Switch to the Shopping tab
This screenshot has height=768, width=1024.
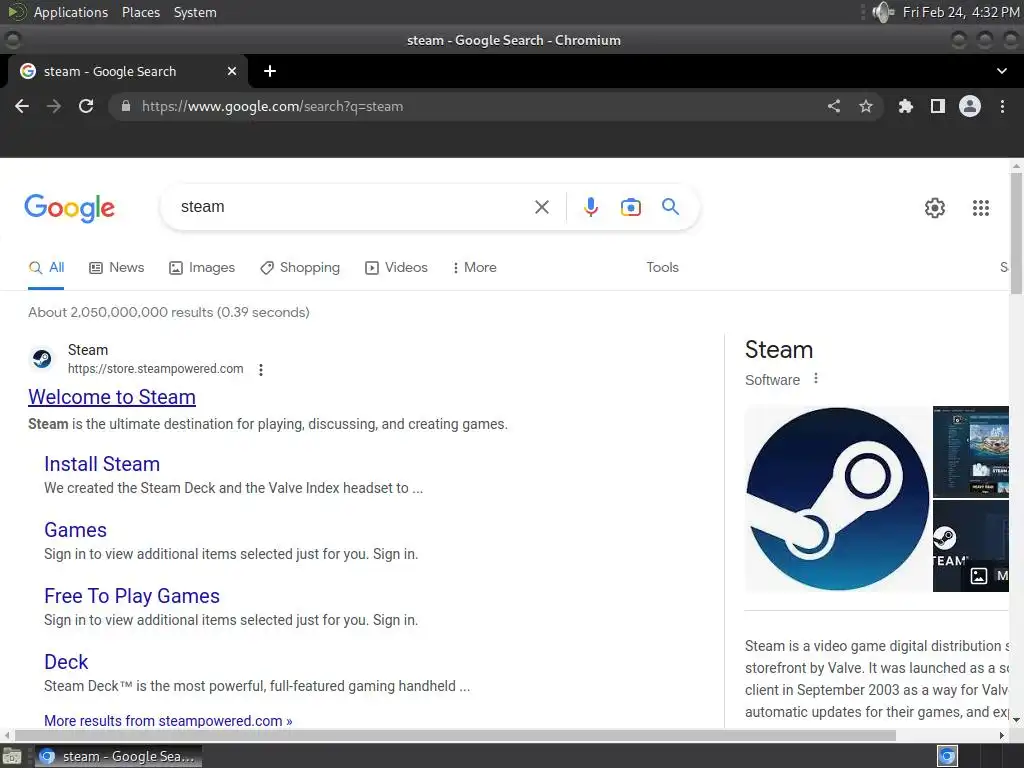(x=300, y=268)
